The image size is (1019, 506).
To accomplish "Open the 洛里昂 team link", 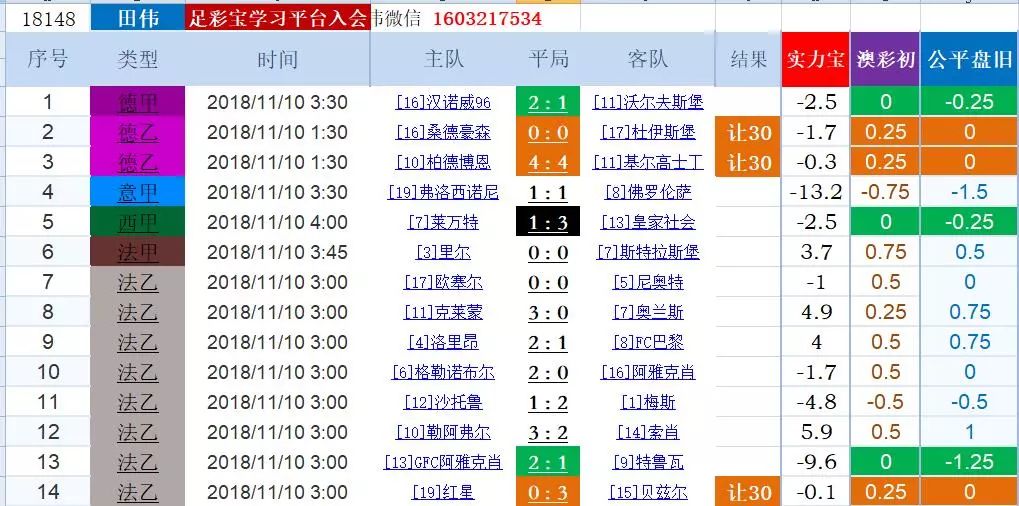I will (x=443, y=342).
